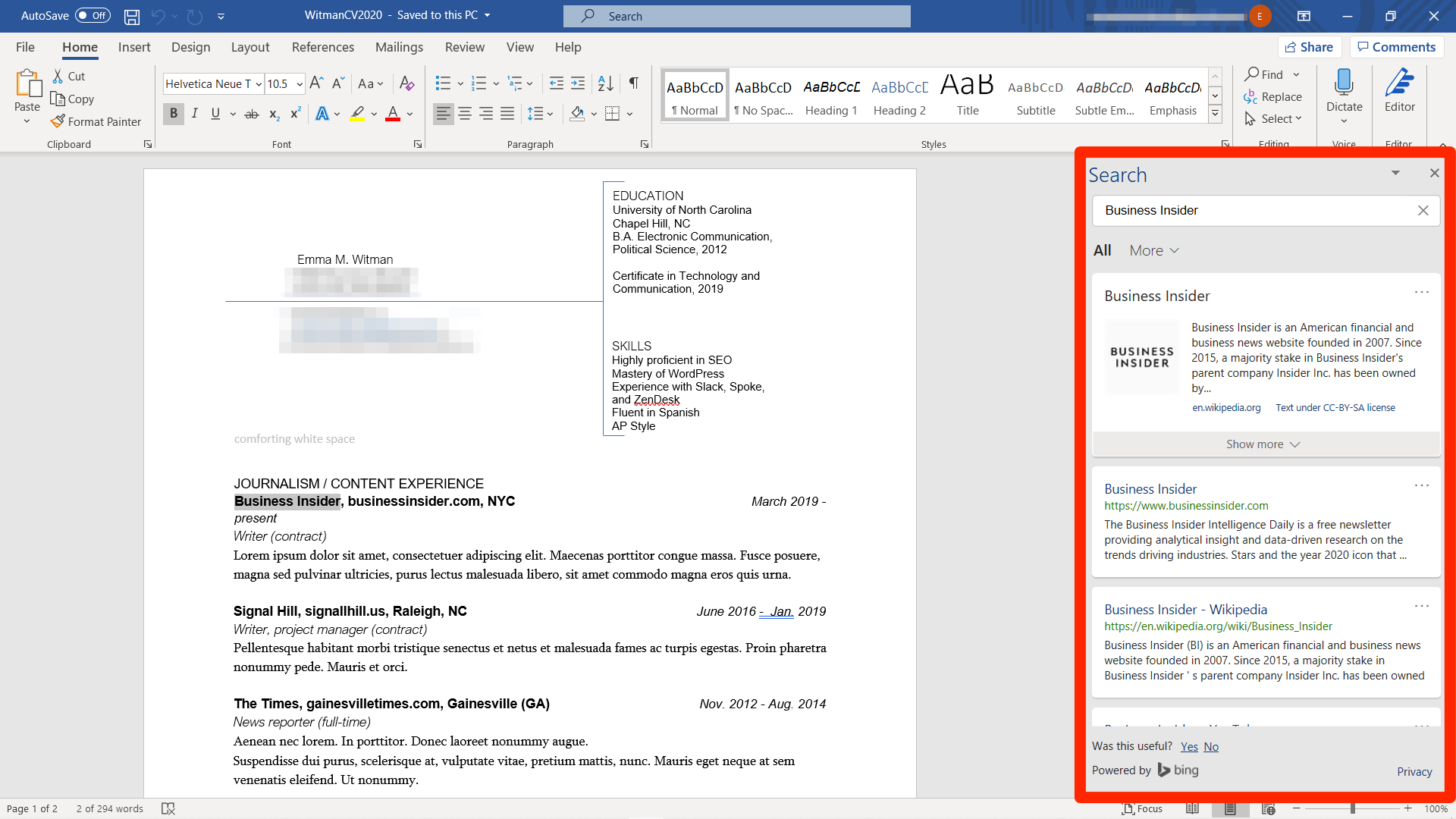The width and height of the screenshot is (1456, 819).
Task: Expand Show more in Business Insider card
Action: coord(1265,444)
